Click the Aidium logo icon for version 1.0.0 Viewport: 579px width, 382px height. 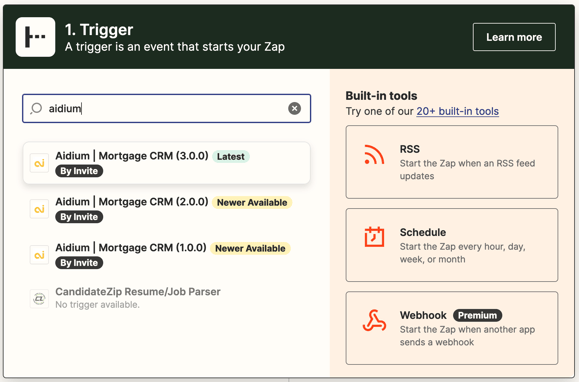pyautogui.click(x=40, y=255)
